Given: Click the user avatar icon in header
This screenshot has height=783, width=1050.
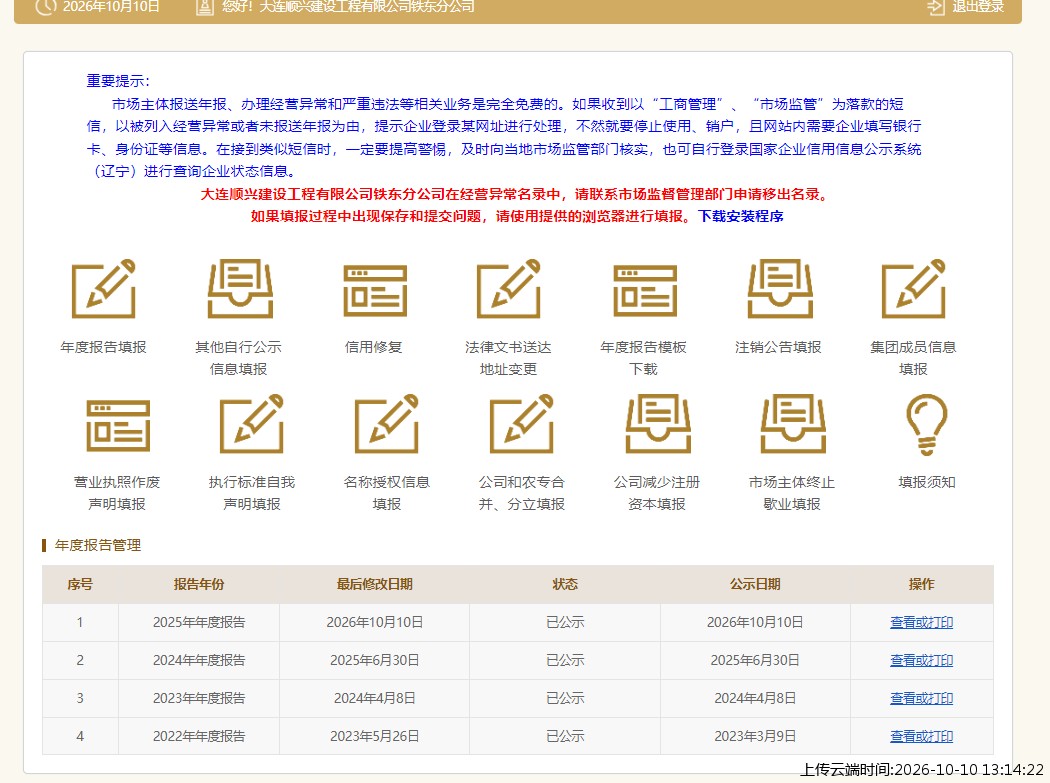Looking at the screenshot, I should (205, 7).
